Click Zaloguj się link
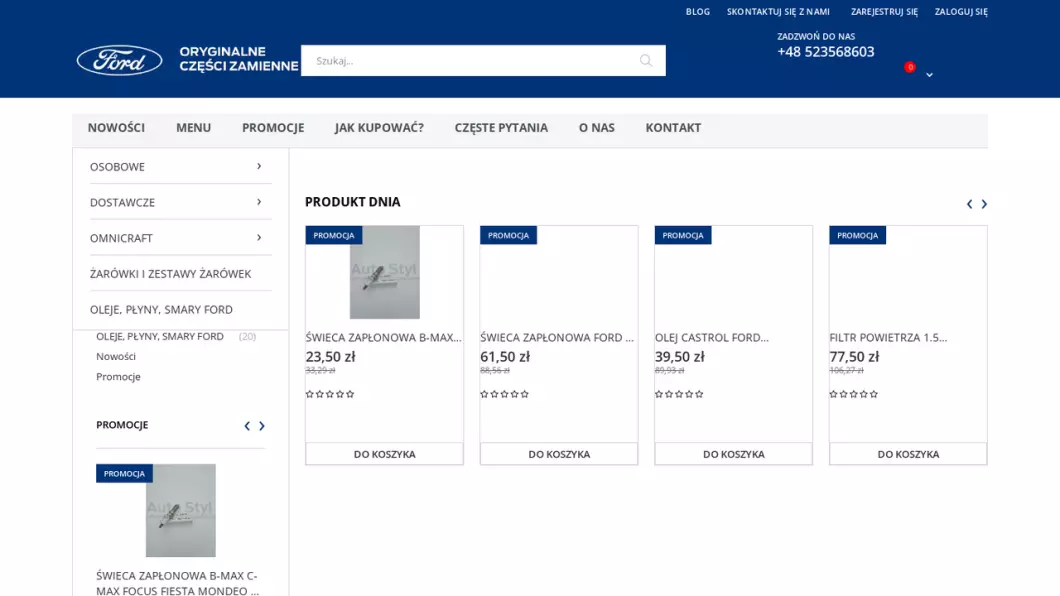The width and height of the screenshot is (1060, 596). tap(961, 11)
